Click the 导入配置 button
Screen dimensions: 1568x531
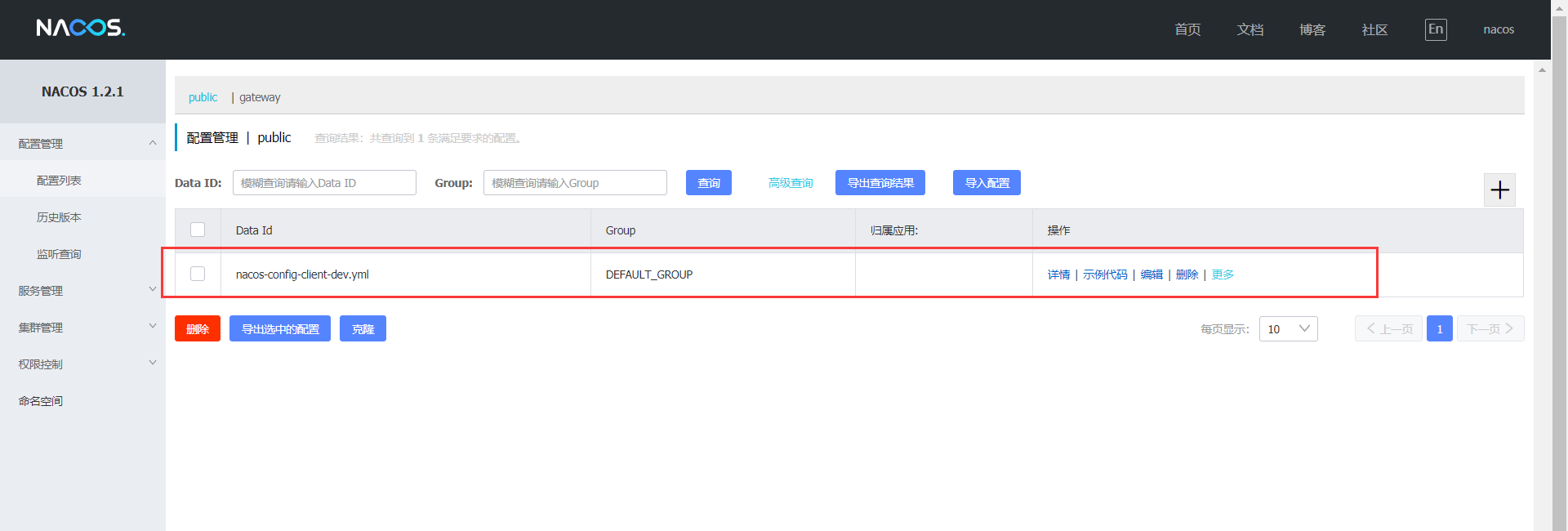coord(987,182)
